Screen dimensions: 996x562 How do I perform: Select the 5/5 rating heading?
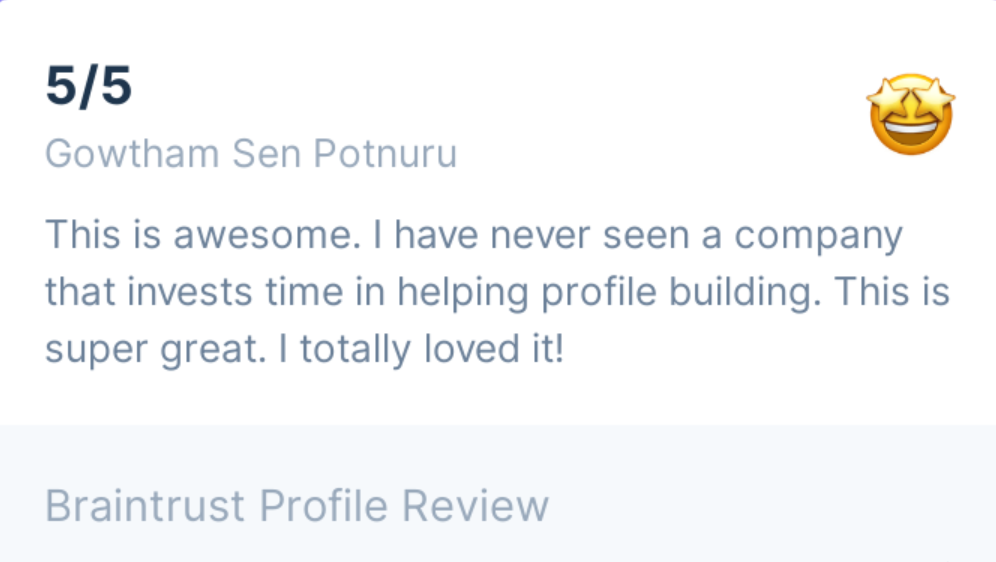[89, 86]
